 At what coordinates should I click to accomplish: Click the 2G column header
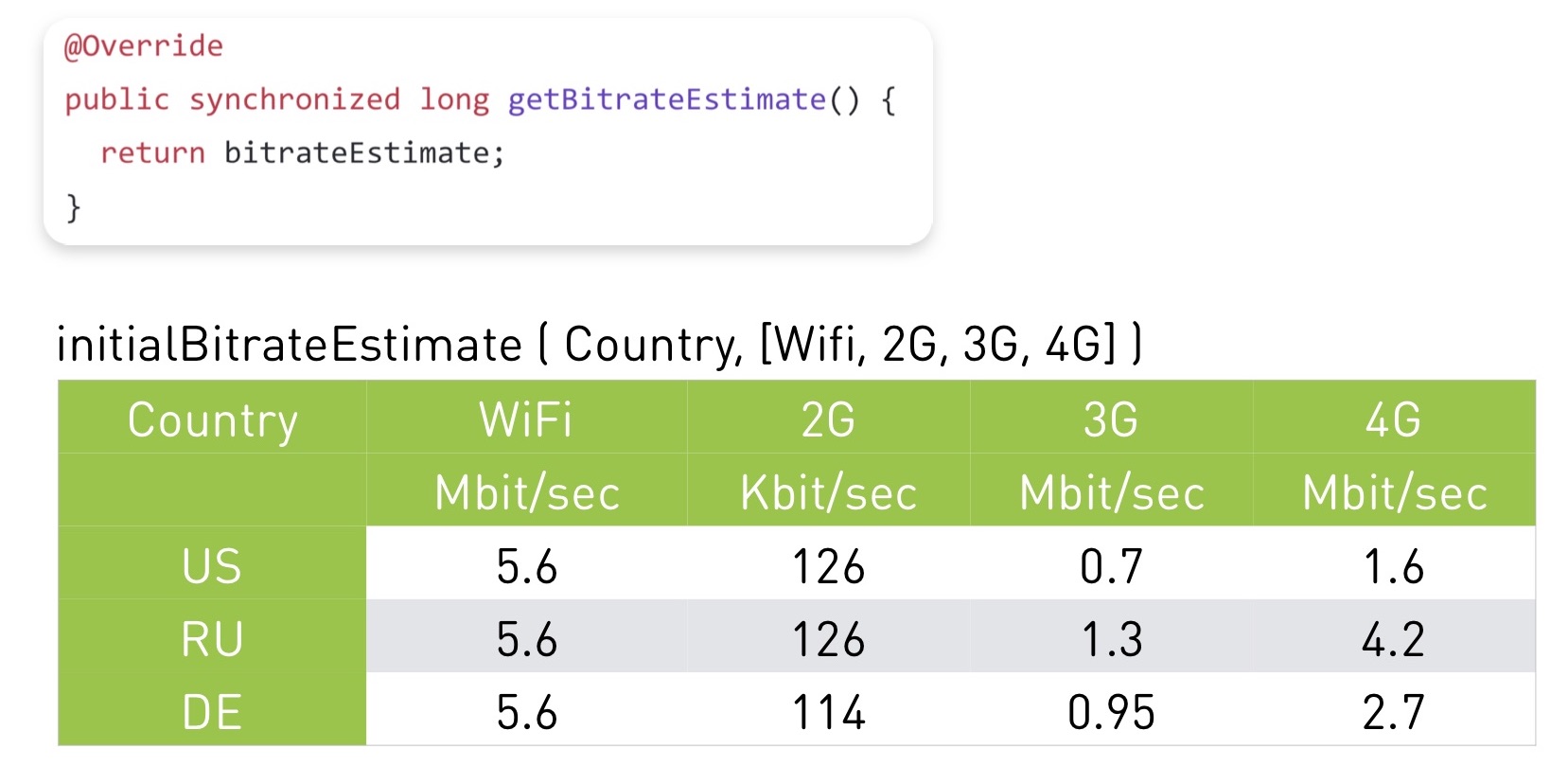tap(828, 419)
